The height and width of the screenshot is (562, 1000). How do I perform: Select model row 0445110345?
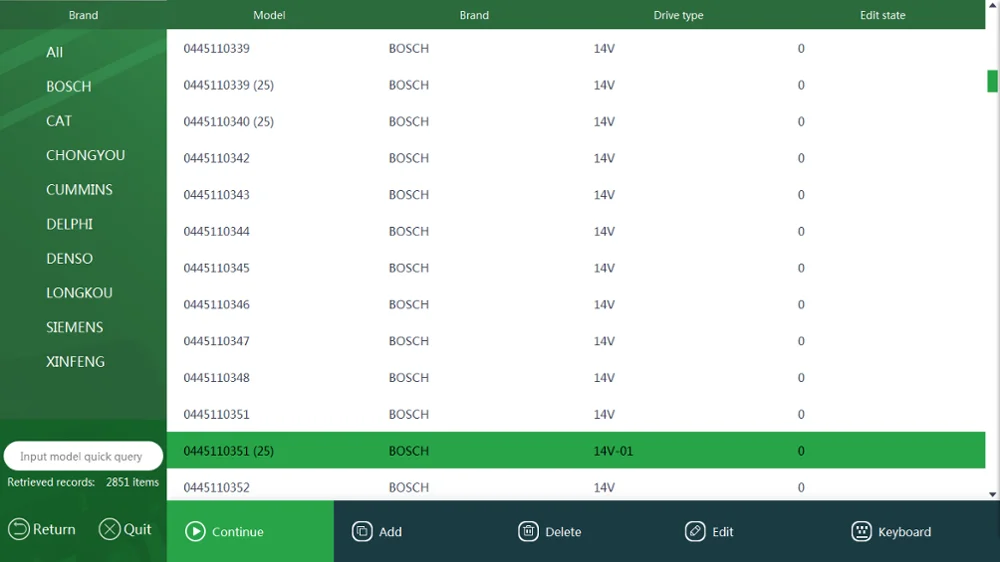576,268
